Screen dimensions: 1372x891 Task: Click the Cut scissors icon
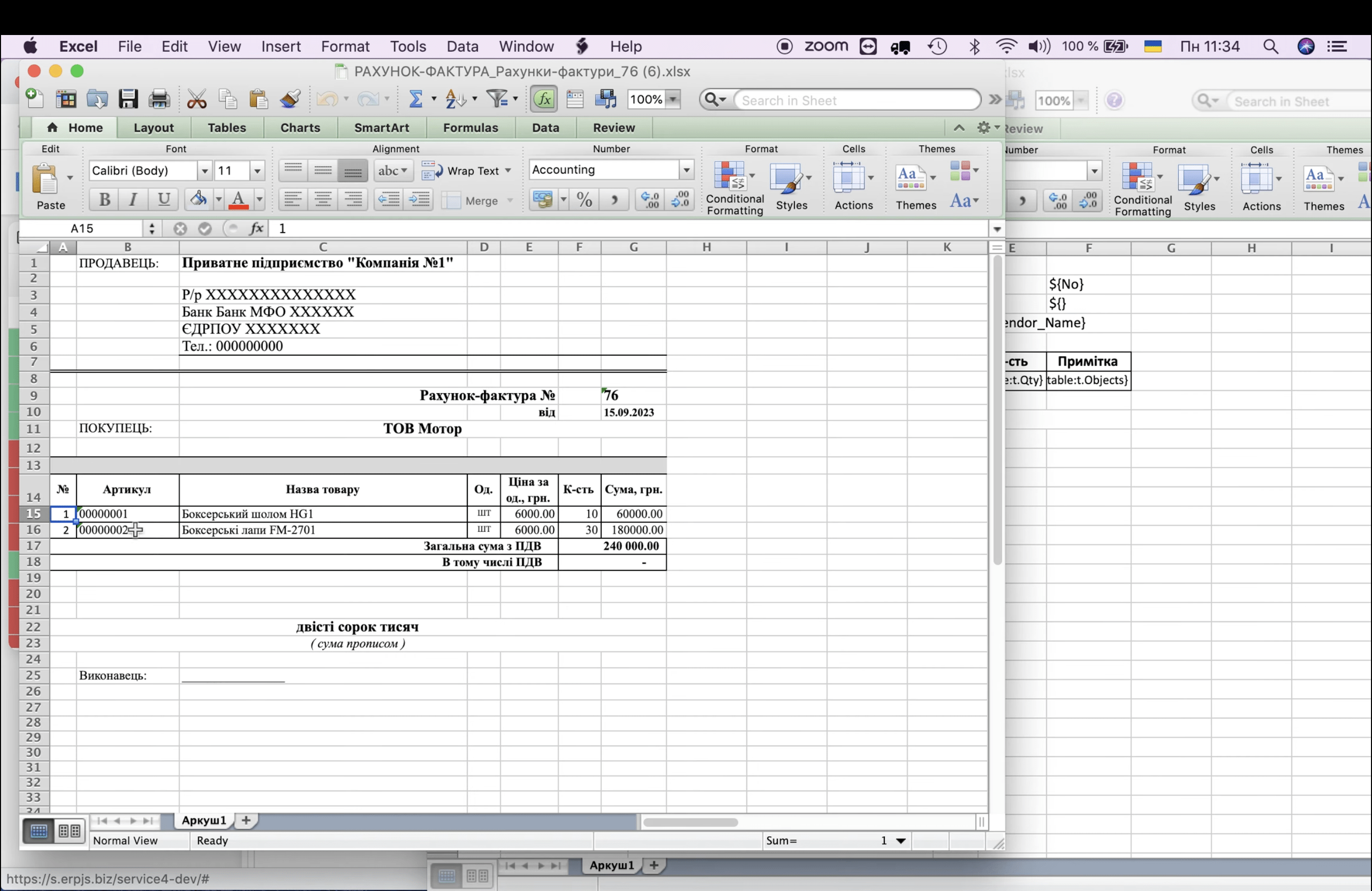pos(196,99)
